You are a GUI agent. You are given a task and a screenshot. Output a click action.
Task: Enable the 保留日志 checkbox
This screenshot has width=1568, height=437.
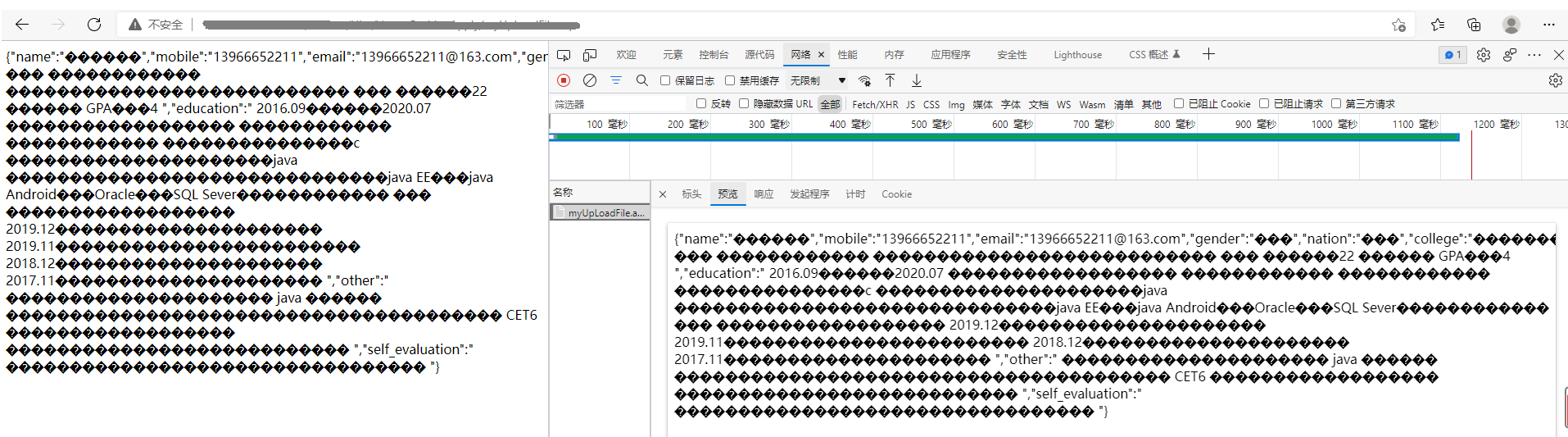pos(665,80)
